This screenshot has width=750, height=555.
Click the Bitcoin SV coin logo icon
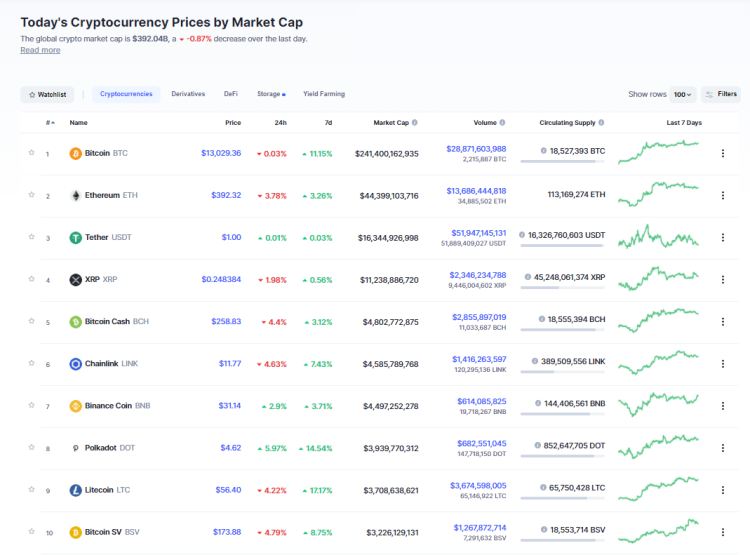coord(76,533)
